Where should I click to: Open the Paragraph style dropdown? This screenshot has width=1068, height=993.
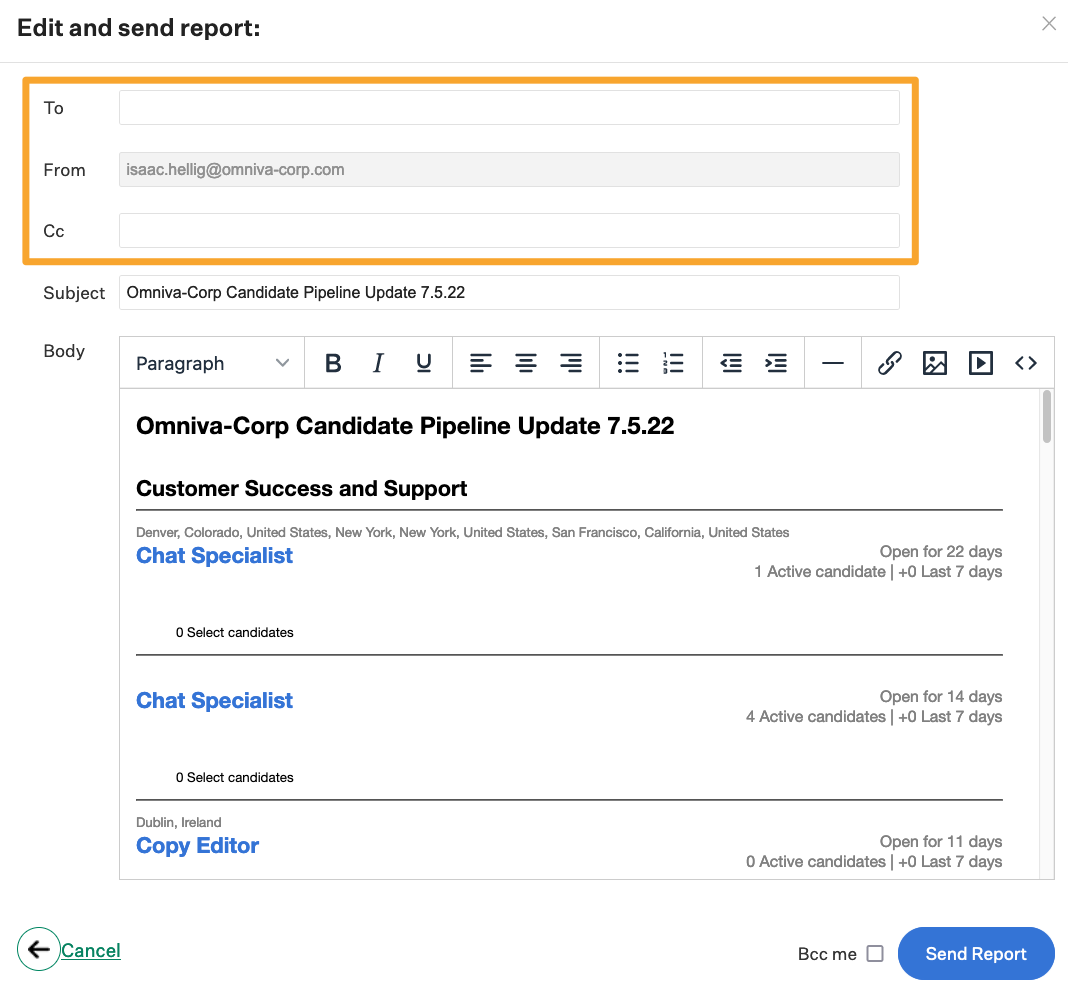[213, 363]
